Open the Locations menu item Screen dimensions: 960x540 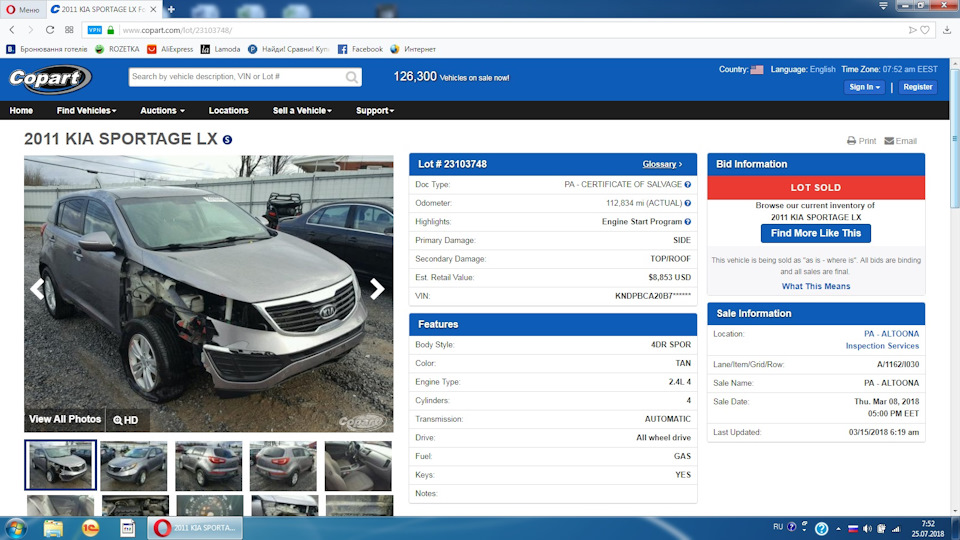point(228,111)
